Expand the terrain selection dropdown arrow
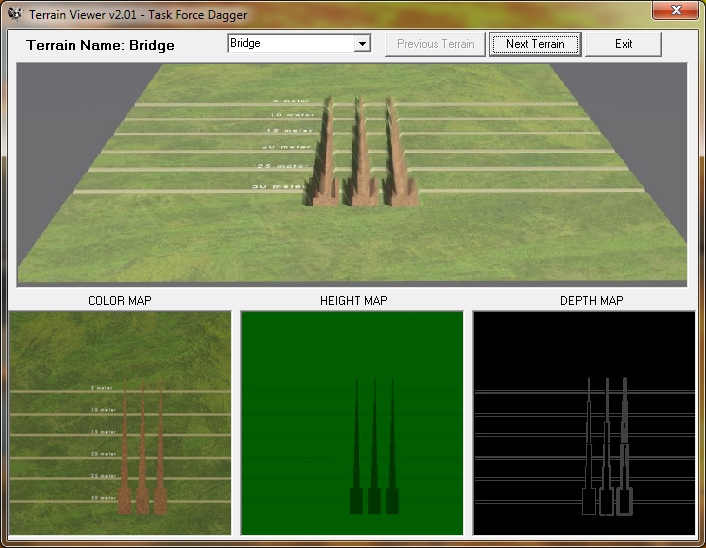Image resolution: width=706 pixels, height=548 pixels. pyautogui.click(x=362, y=44)
